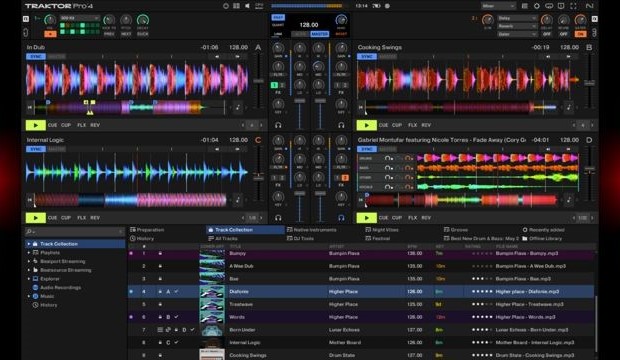Screen dimensions: 620x360
Task: Open the Mixer layout dropdown
Action: click(x=499, y=6)
